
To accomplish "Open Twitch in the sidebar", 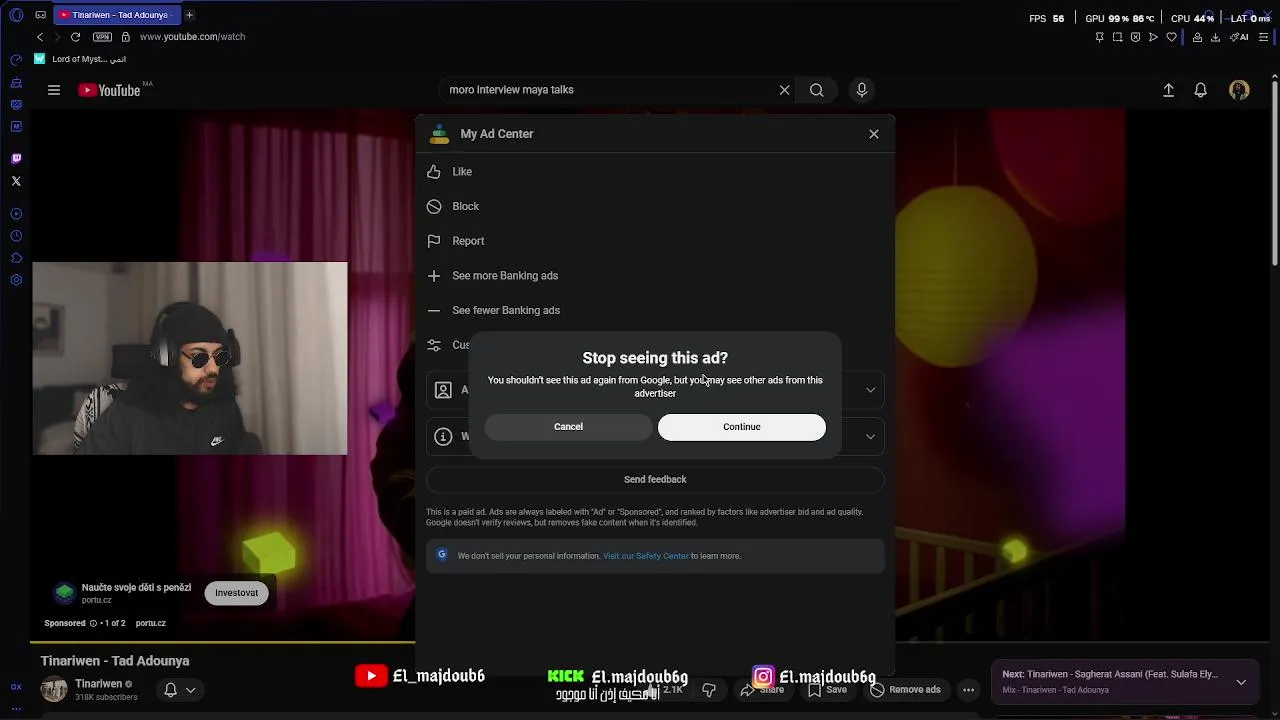I will pyautogui.click(x=16, y=159).
